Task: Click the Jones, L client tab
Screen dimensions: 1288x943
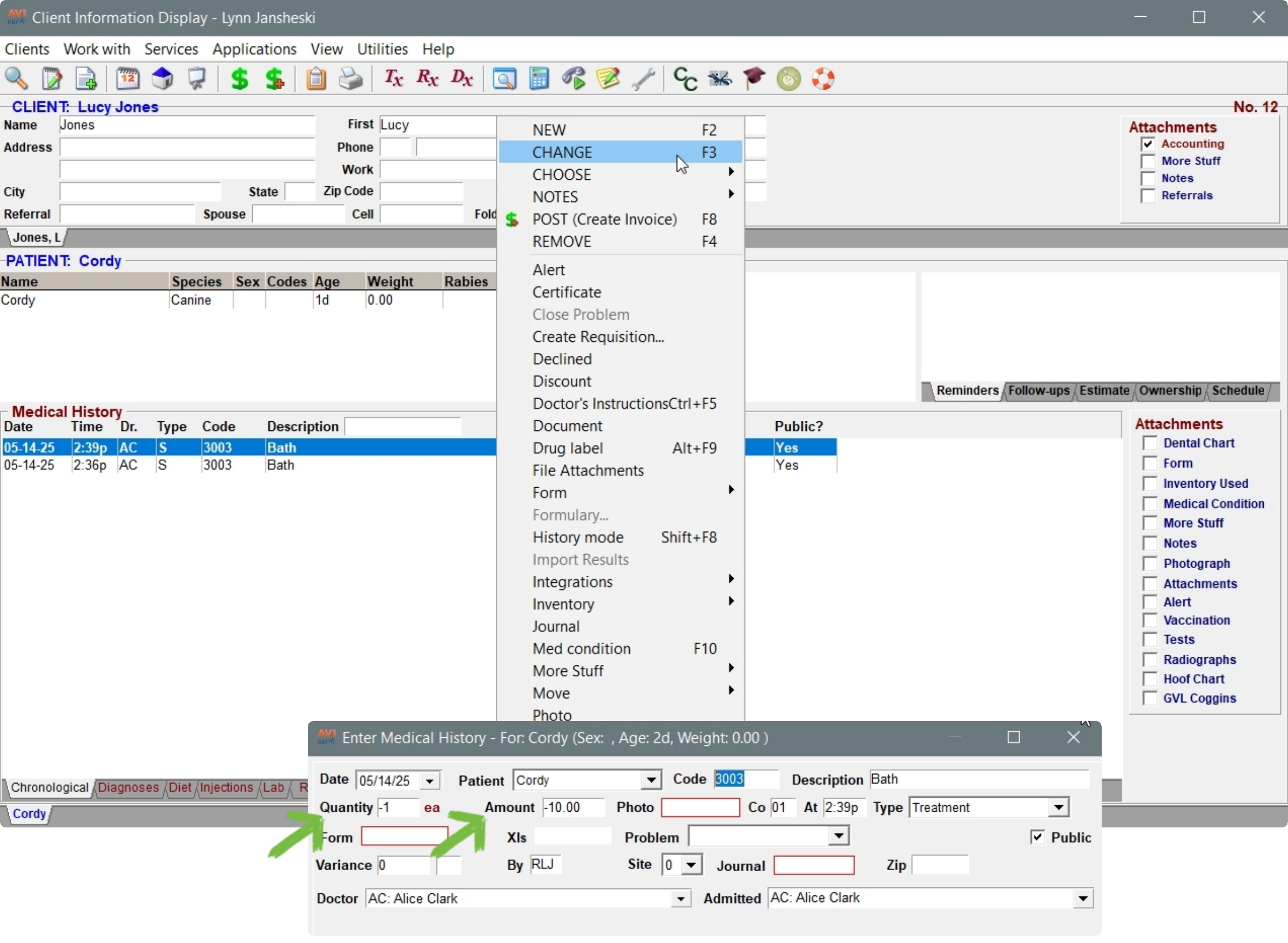Action: [x=37, y=238]
